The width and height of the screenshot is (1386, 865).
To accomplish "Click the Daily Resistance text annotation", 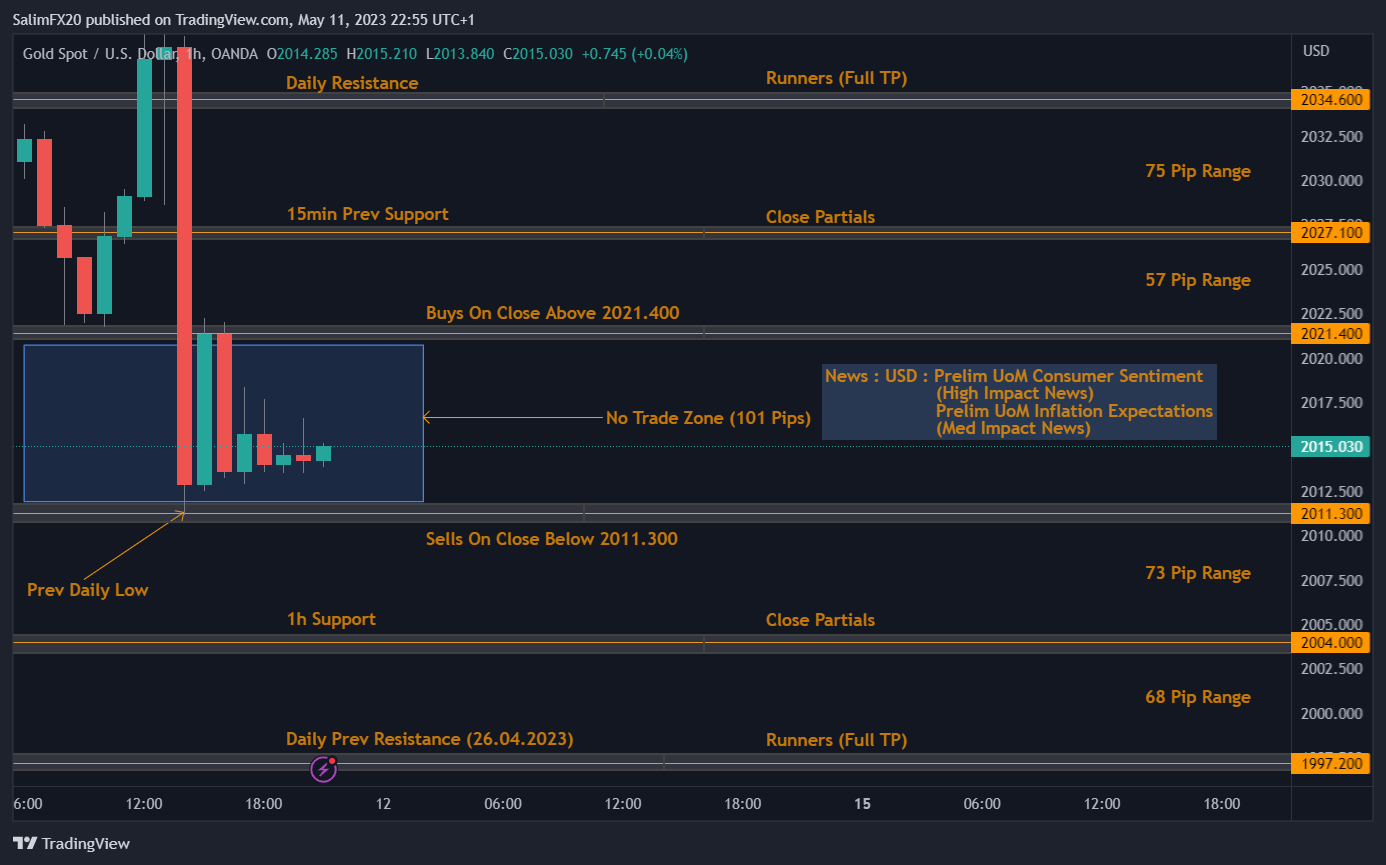I will click(x=351, y=83).
